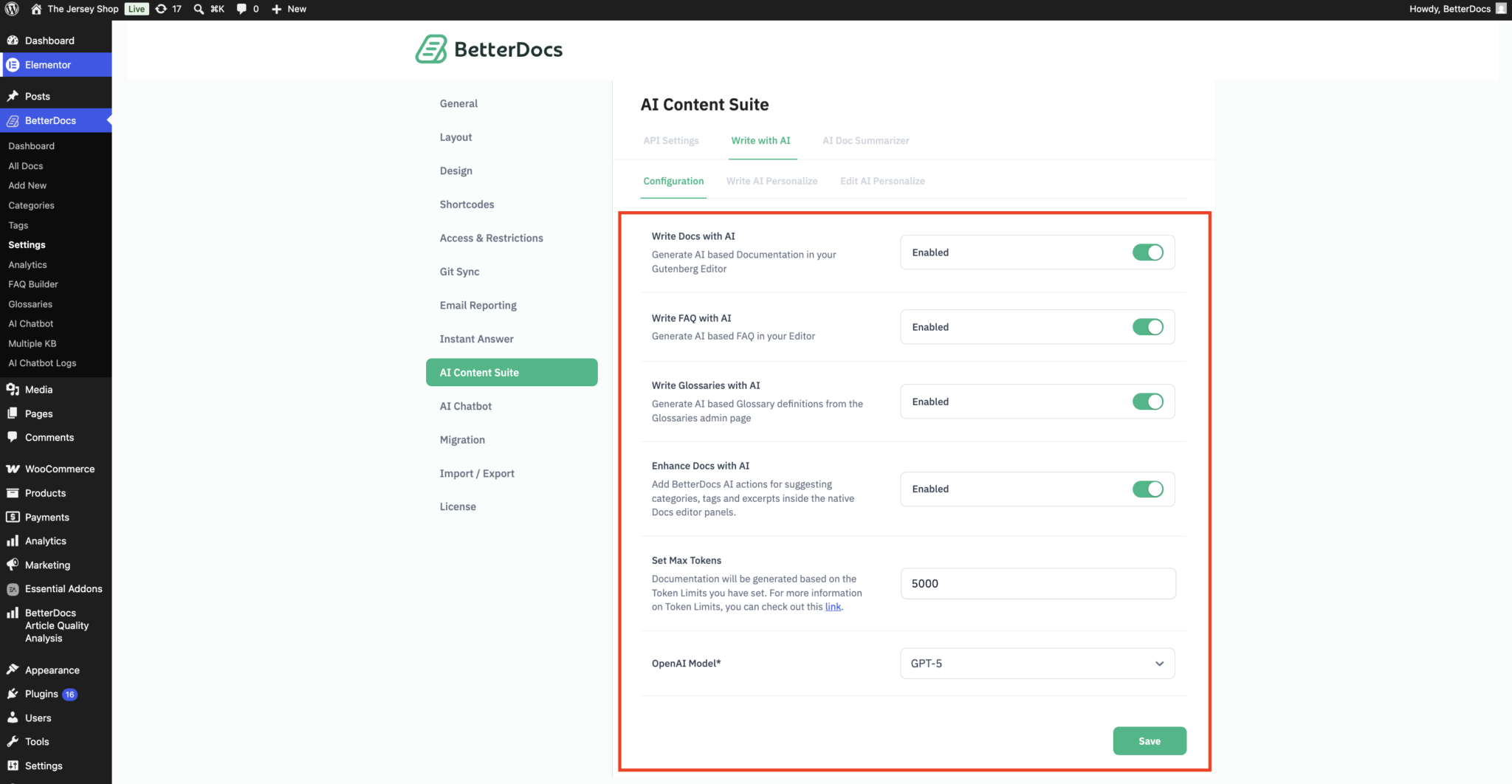Toggle Write Glossaries with AI switch
Screen dimensions: 1512x784
(1148, 402)
